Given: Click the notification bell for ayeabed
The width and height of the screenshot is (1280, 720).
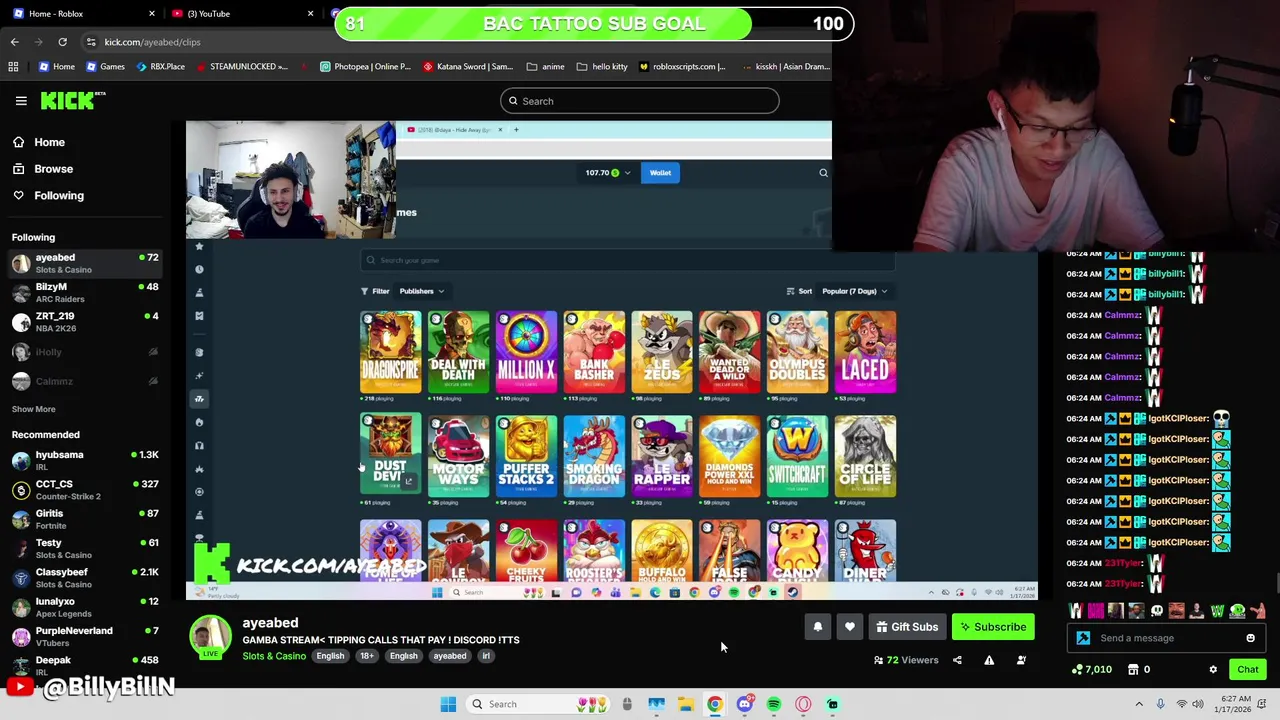Looking at the screenshot, I should point(817,627).
